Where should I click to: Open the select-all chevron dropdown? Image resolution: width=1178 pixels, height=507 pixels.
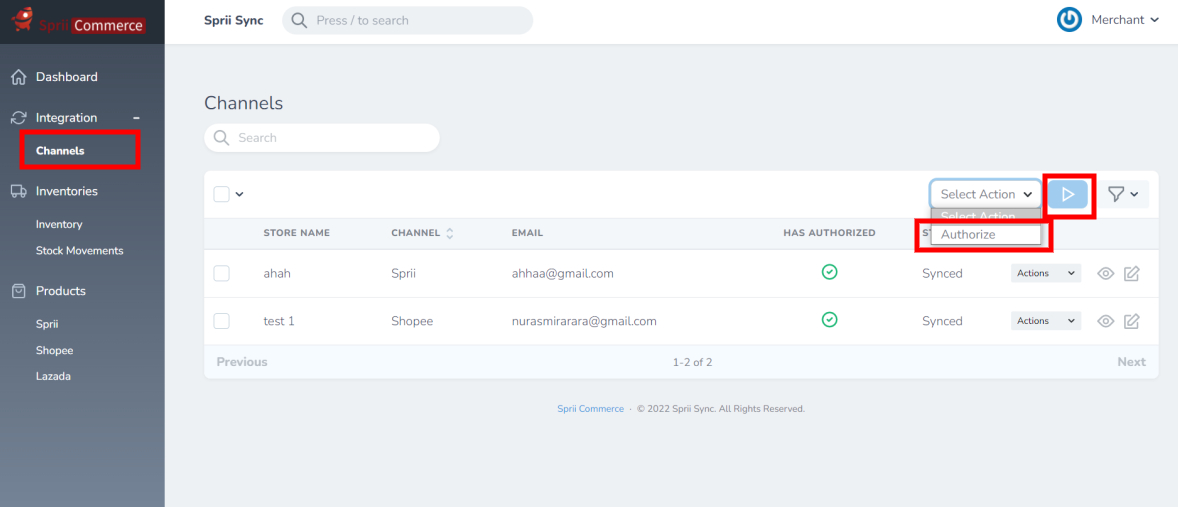240,195
